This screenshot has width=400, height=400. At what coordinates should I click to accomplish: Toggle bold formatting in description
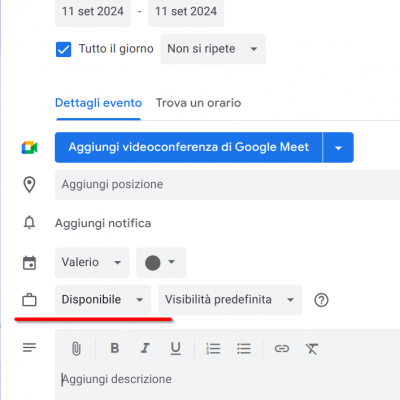coord(115,348)
